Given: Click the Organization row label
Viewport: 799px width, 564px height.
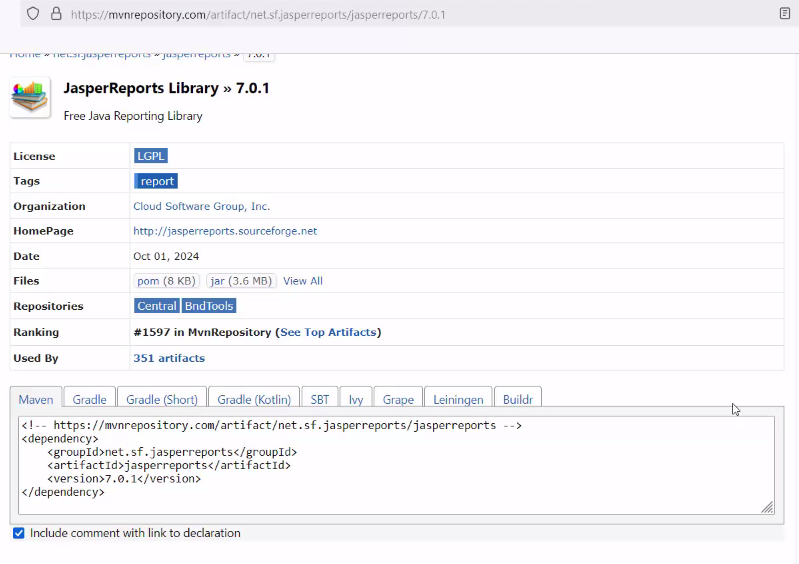Looking at the screenshot, I should pyautogui.click(x=49, y=206).
